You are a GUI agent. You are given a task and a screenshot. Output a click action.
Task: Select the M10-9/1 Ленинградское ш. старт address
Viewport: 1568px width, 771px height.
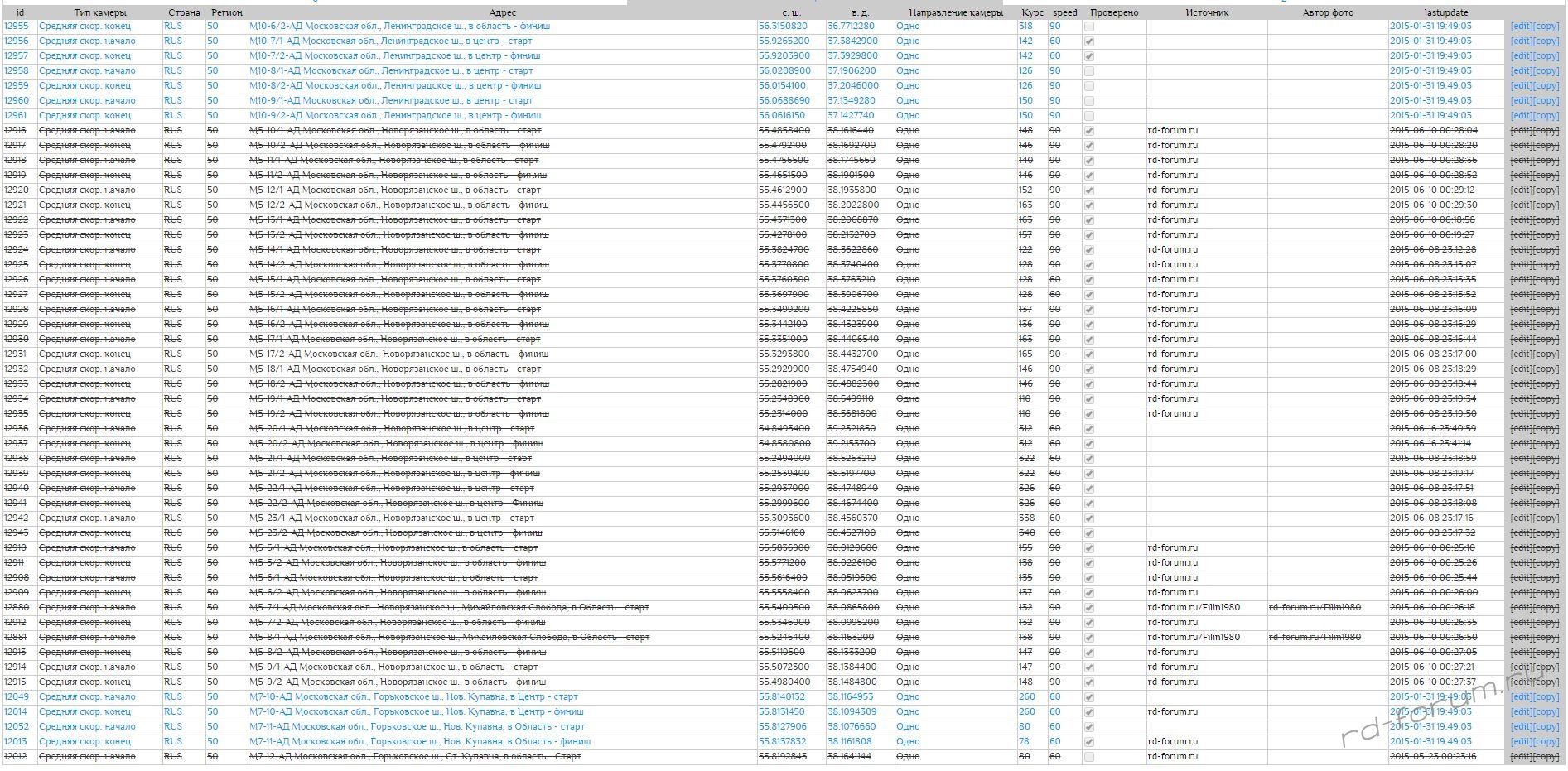(391, 101)
